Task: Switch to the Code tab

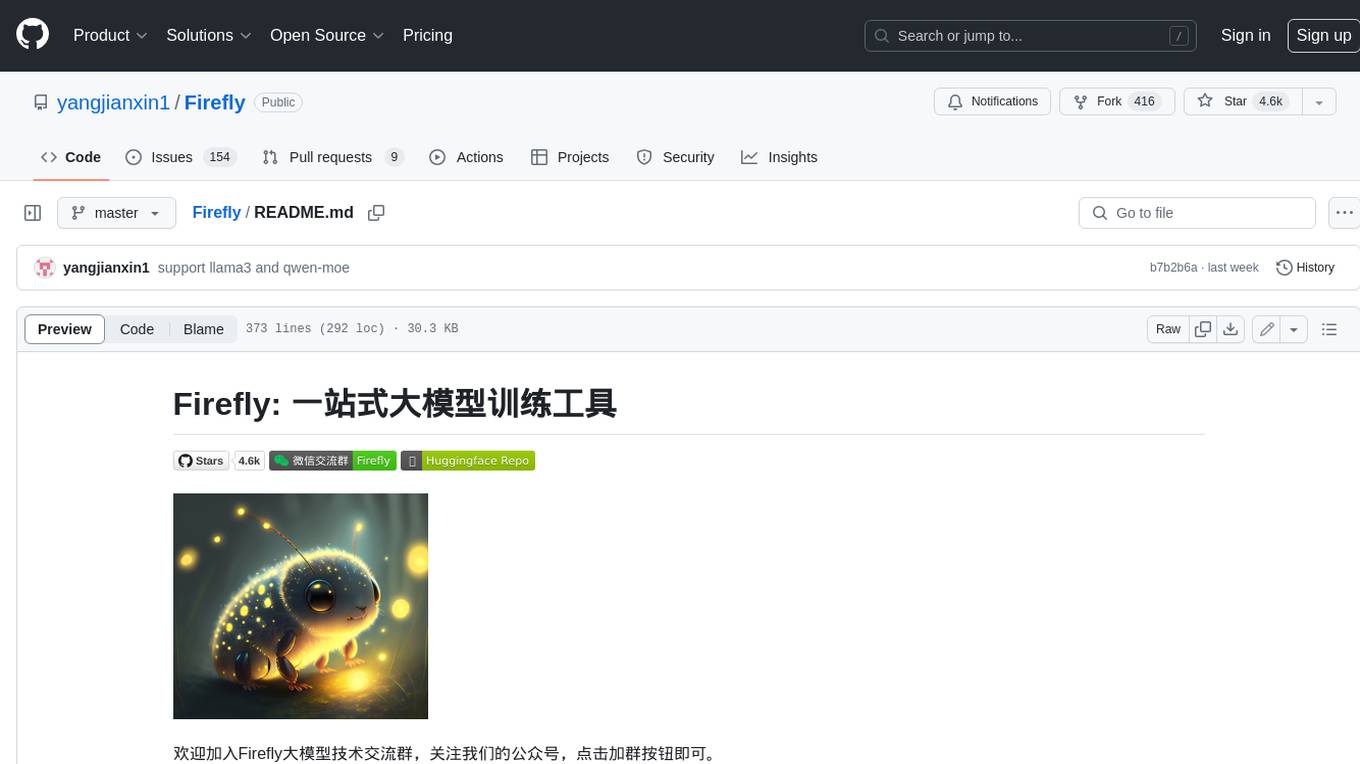Action: click(x=71, y=157)
